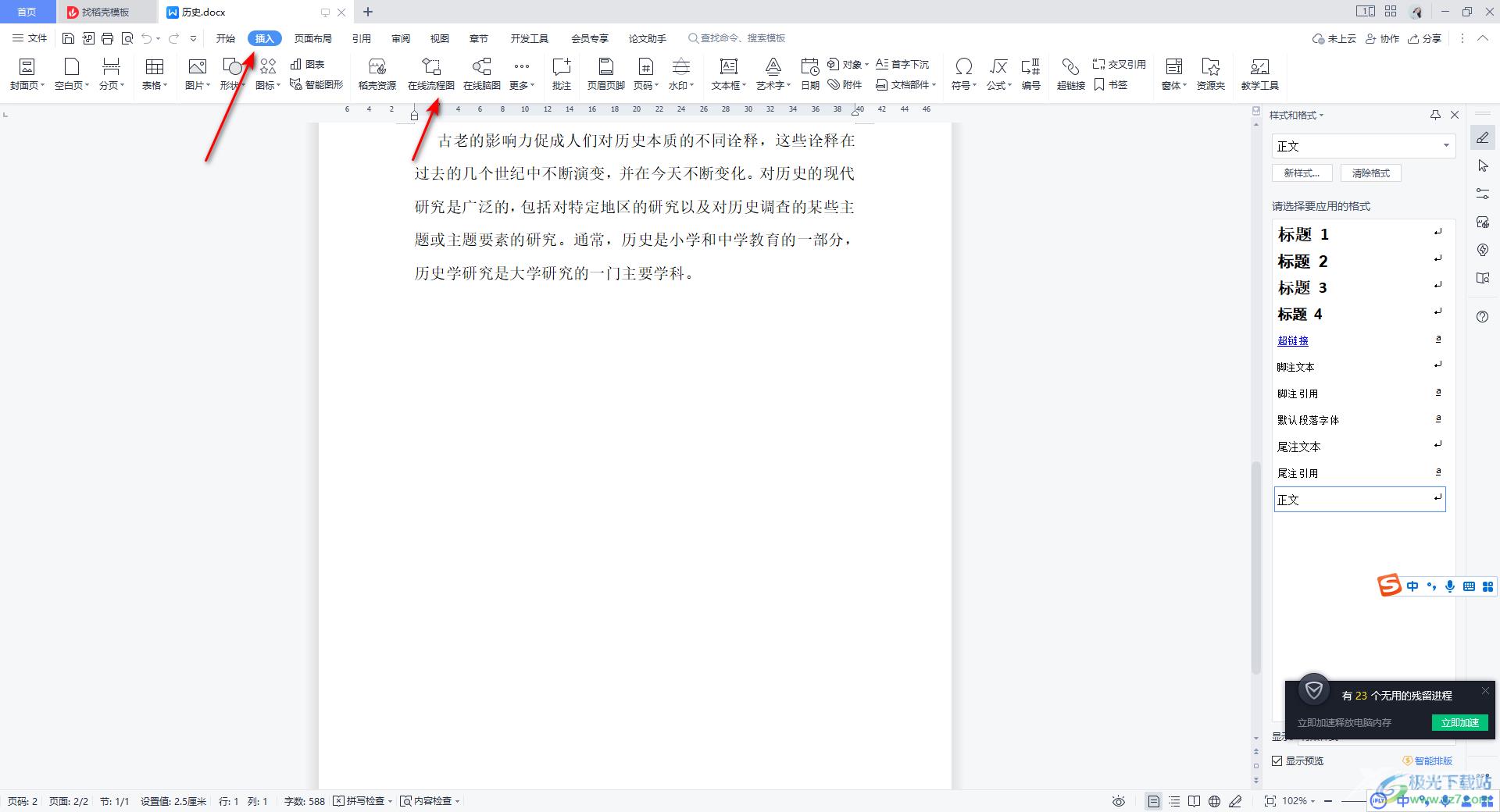Insert a chart
Viewport: 1500px width, 812px height.
pos(307,64)
